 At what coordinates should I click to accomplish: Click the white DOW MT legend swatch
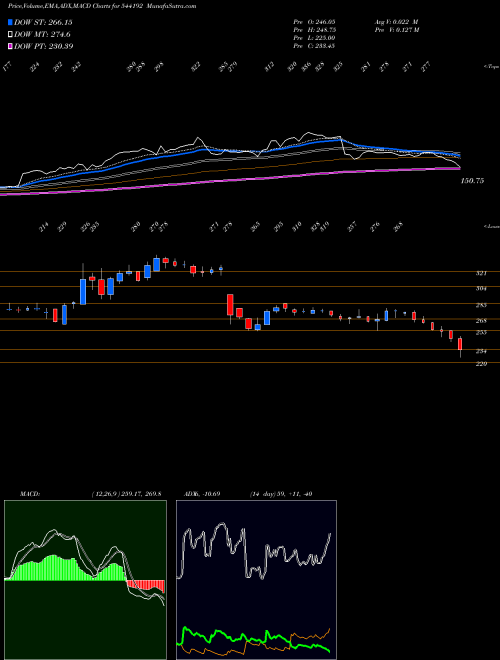click(10, 35)
